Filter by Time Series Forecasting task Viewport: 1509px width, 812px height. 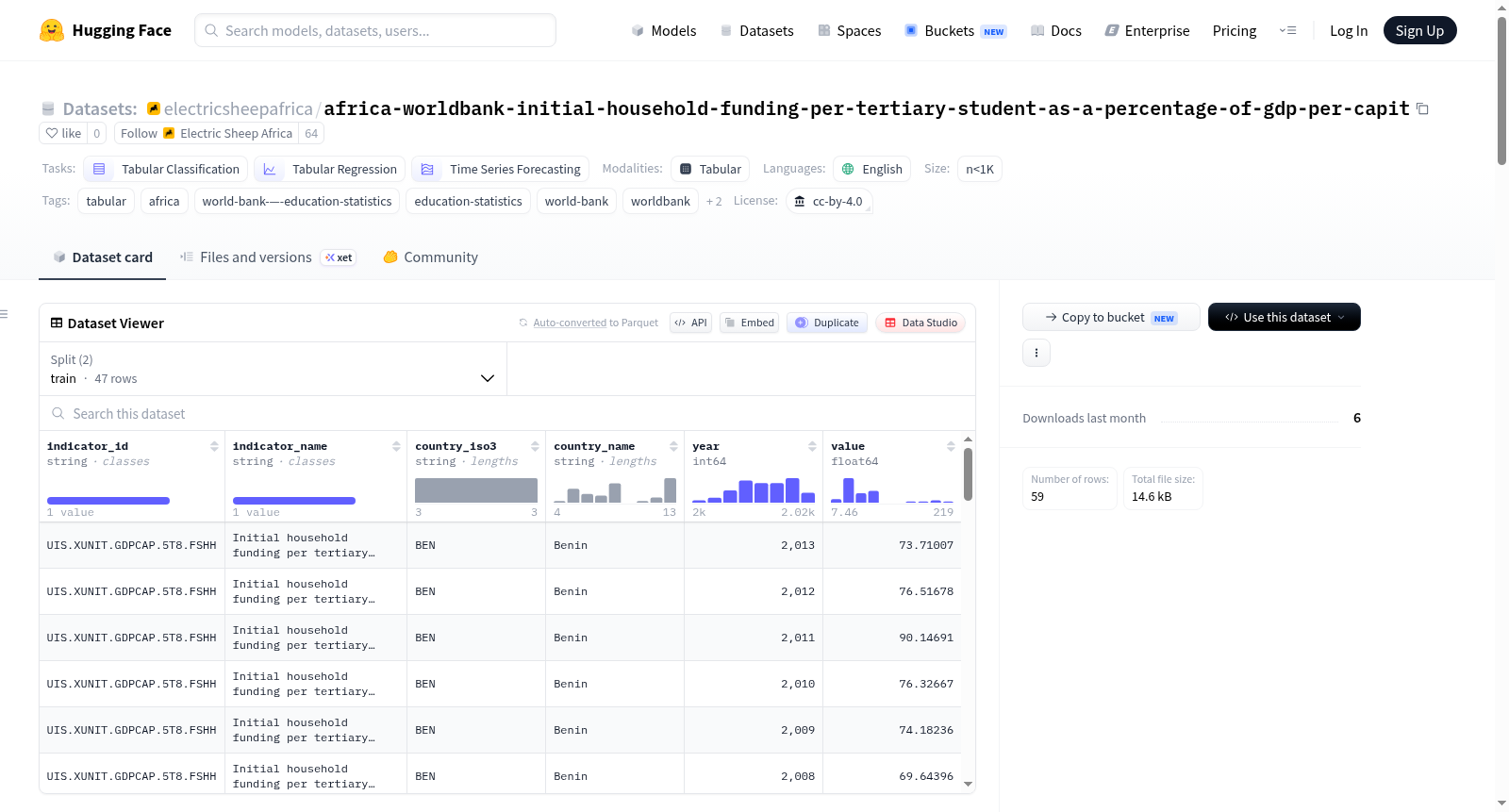pos(501,169)
